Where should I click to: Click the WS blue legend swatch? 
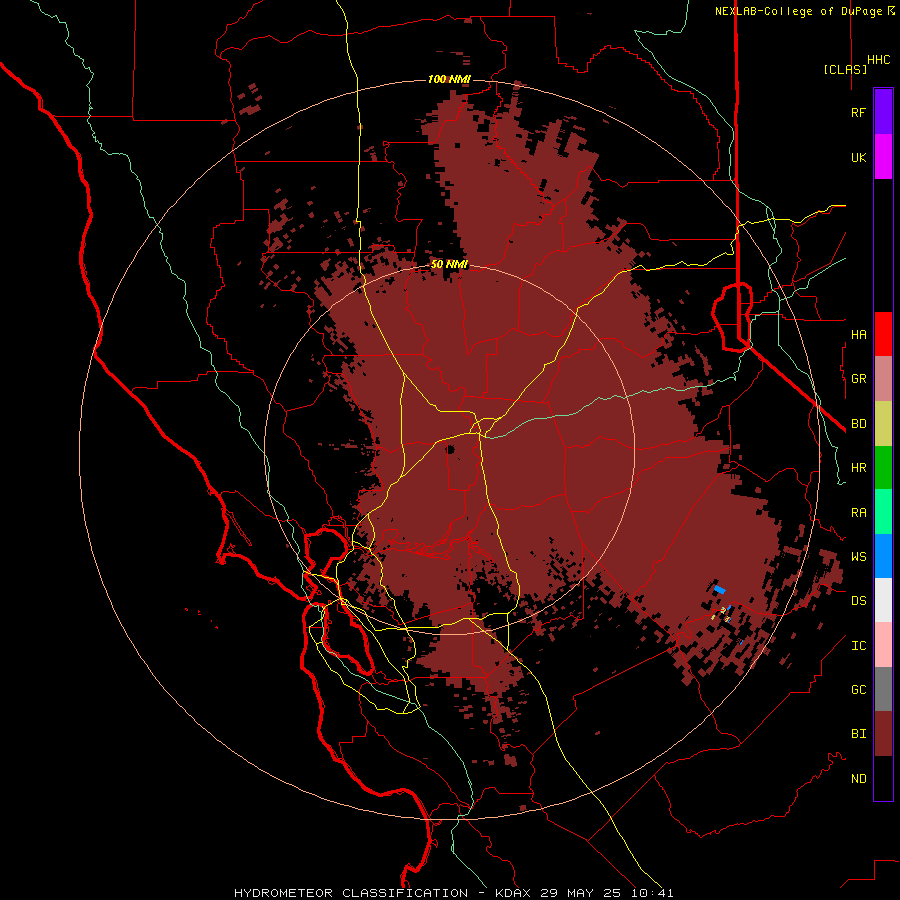pos(883,556)
